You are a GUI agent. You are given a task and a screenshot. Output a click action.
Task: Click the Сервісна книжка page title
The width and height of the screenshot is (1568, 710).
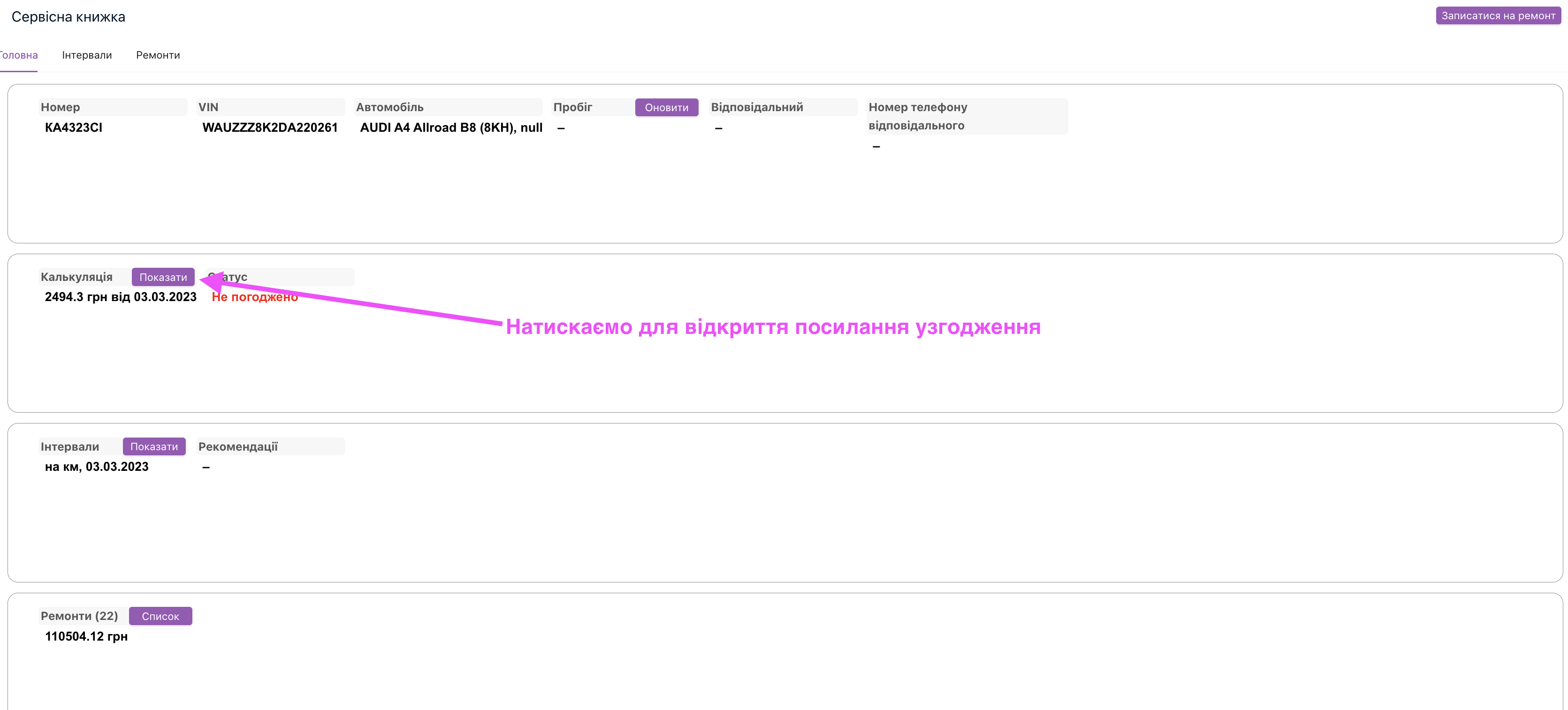68,17
